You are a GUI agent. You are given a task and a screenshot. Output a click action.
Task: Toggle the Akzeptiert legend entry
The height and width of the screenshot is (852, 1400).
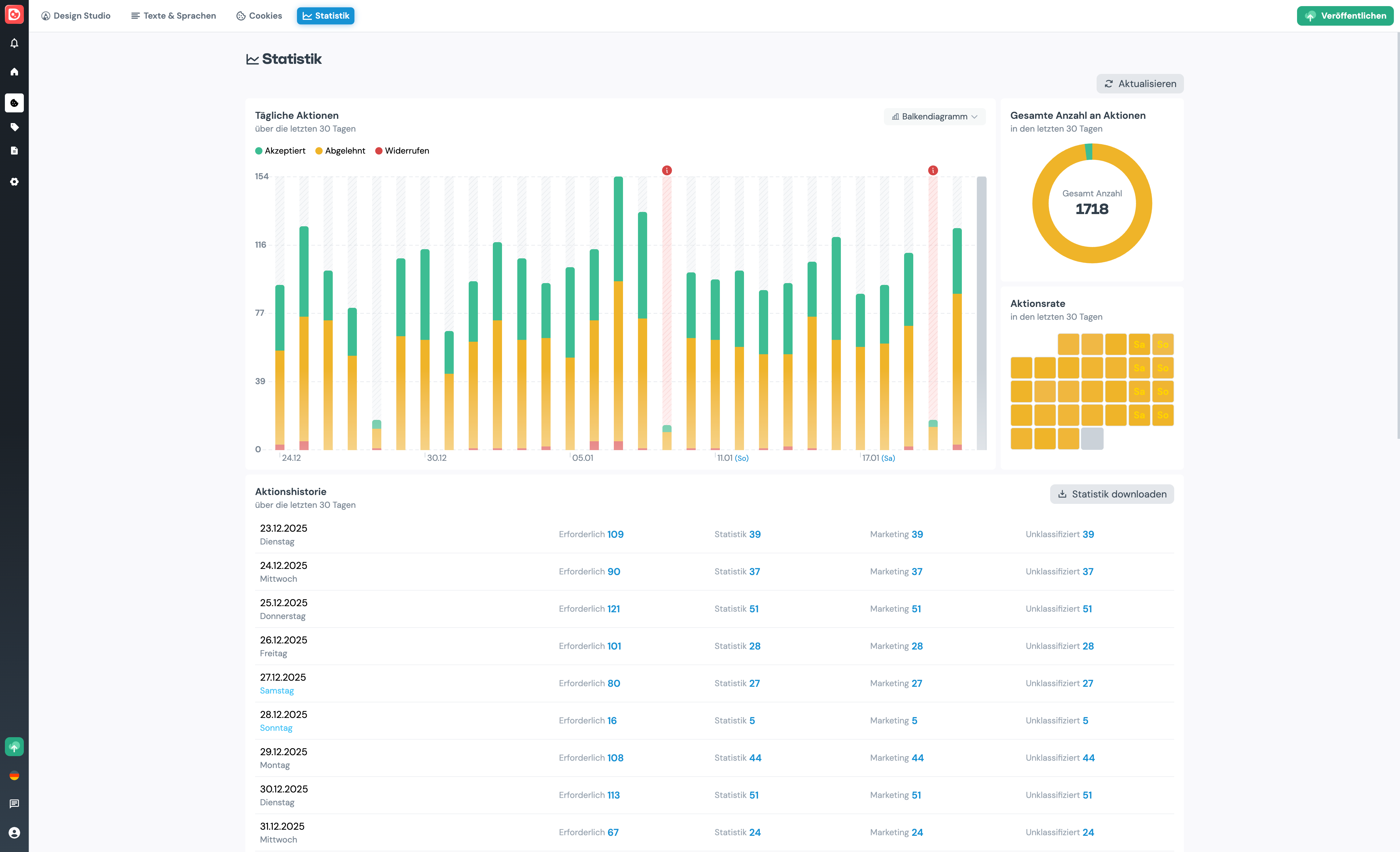coord(280,151)
